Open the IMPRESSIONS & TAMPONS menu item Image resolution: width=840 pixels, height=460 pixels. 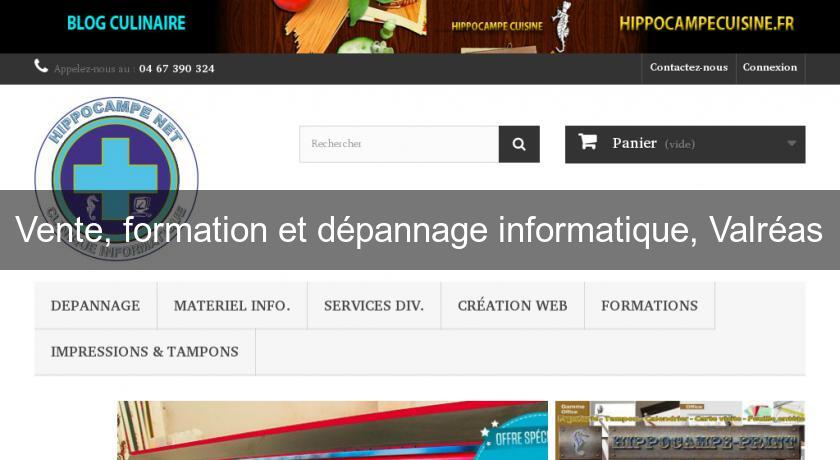click(x=145, y=351)
